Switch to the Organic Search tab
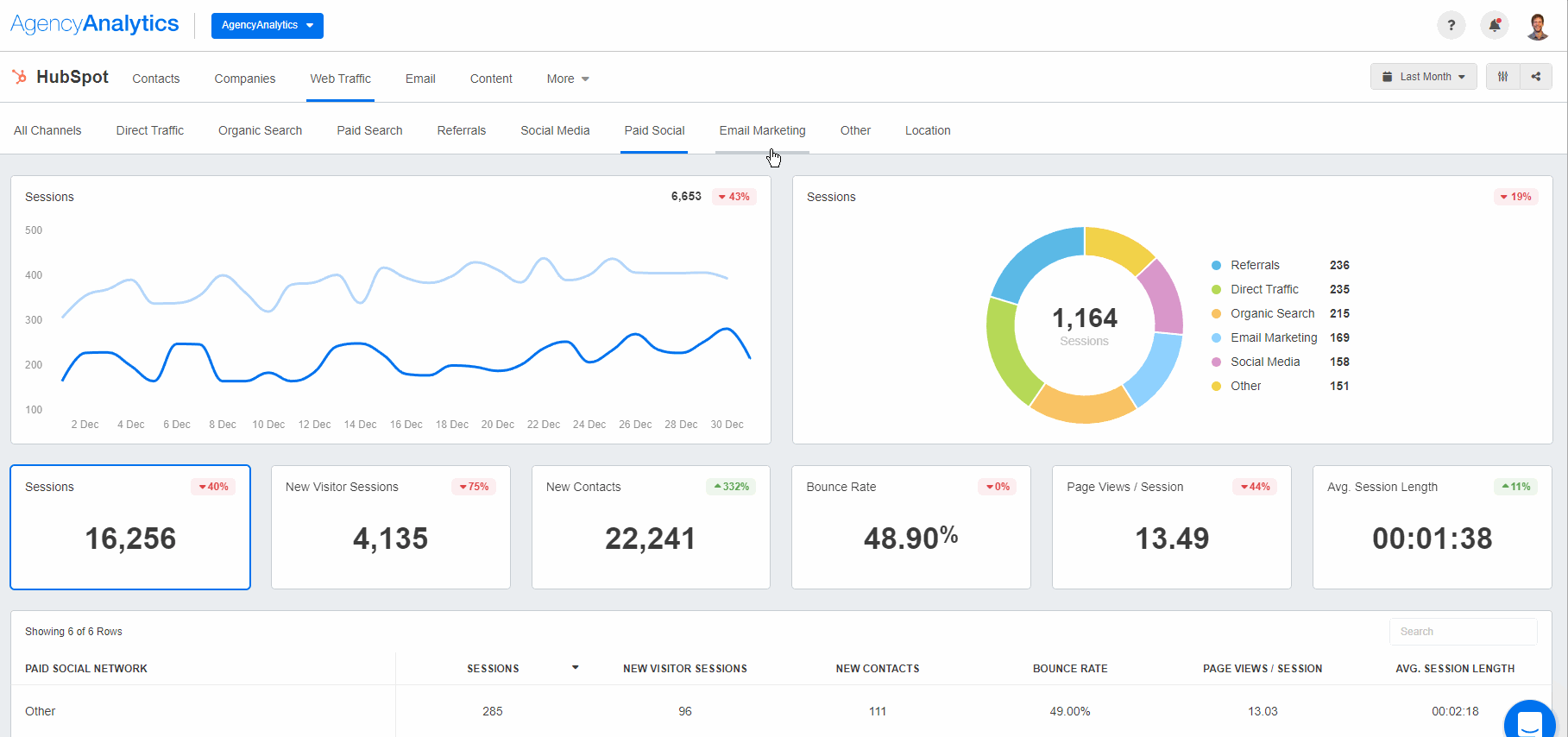The width and height of the screenshot is (1568, 737). tap(260, 130)
